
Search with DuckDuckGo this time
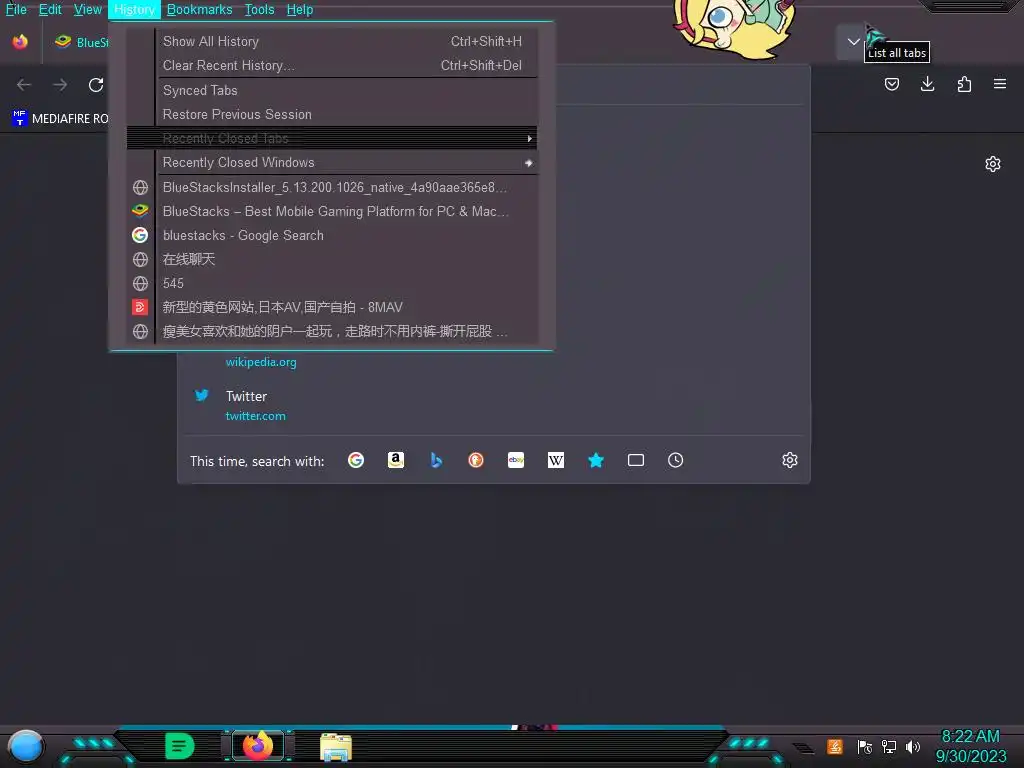click(x=476, y=460)
